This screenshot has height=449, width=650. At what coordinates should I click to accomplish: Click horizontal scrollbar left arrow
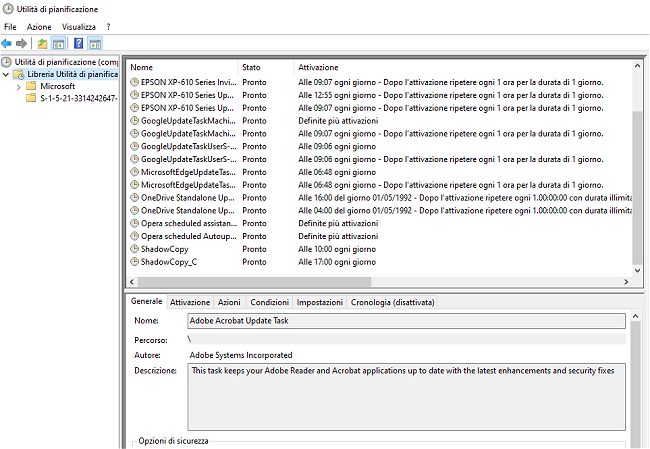(132, 282)
